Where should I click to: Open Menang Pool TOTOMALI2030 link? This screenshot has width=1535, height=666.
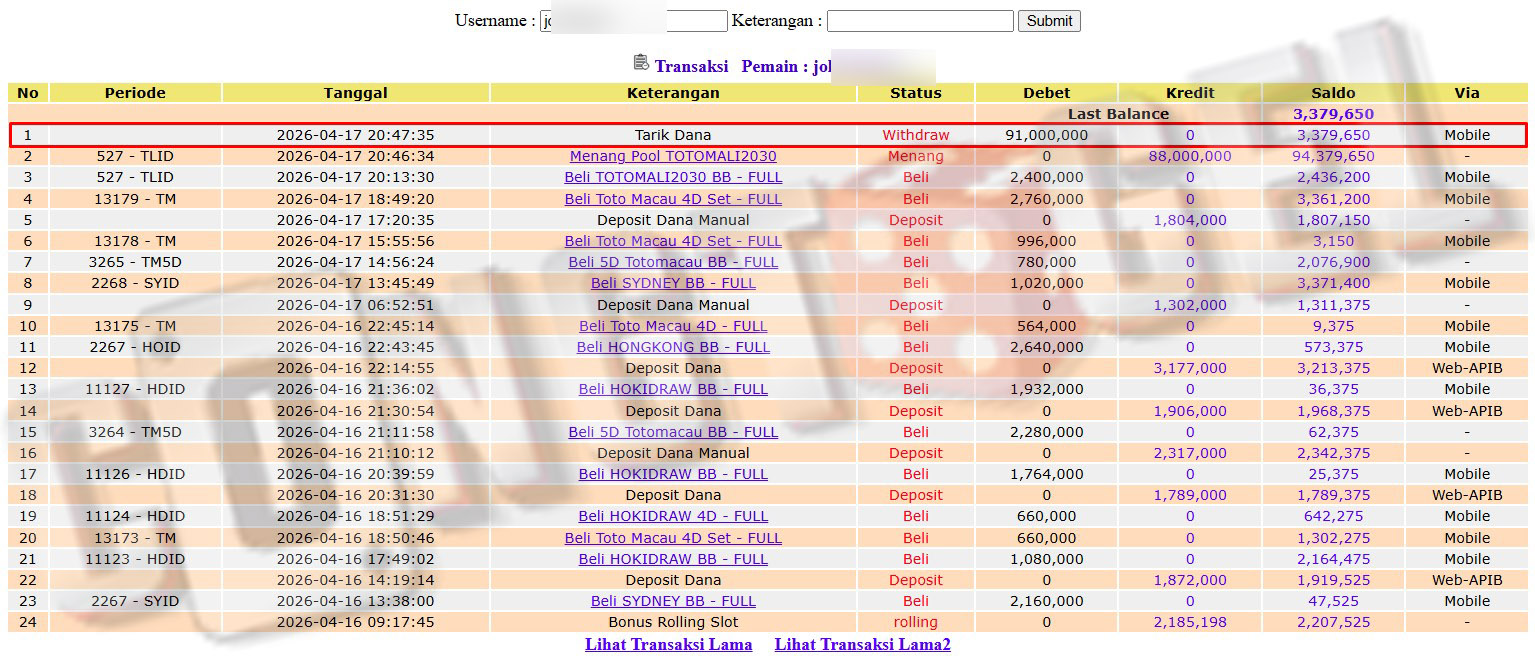pos(673,156)
